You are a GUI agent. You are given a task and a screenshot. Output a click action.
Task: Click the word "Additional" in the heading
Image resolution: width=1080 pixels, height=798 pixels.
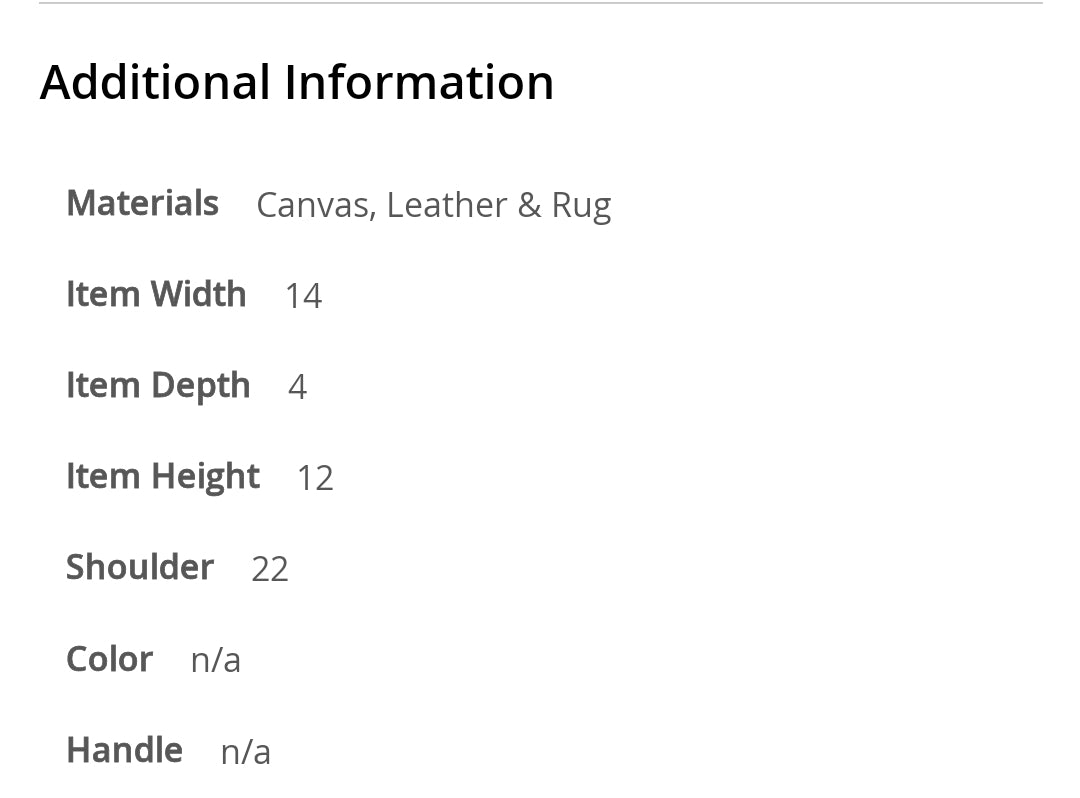coord(155,82)
